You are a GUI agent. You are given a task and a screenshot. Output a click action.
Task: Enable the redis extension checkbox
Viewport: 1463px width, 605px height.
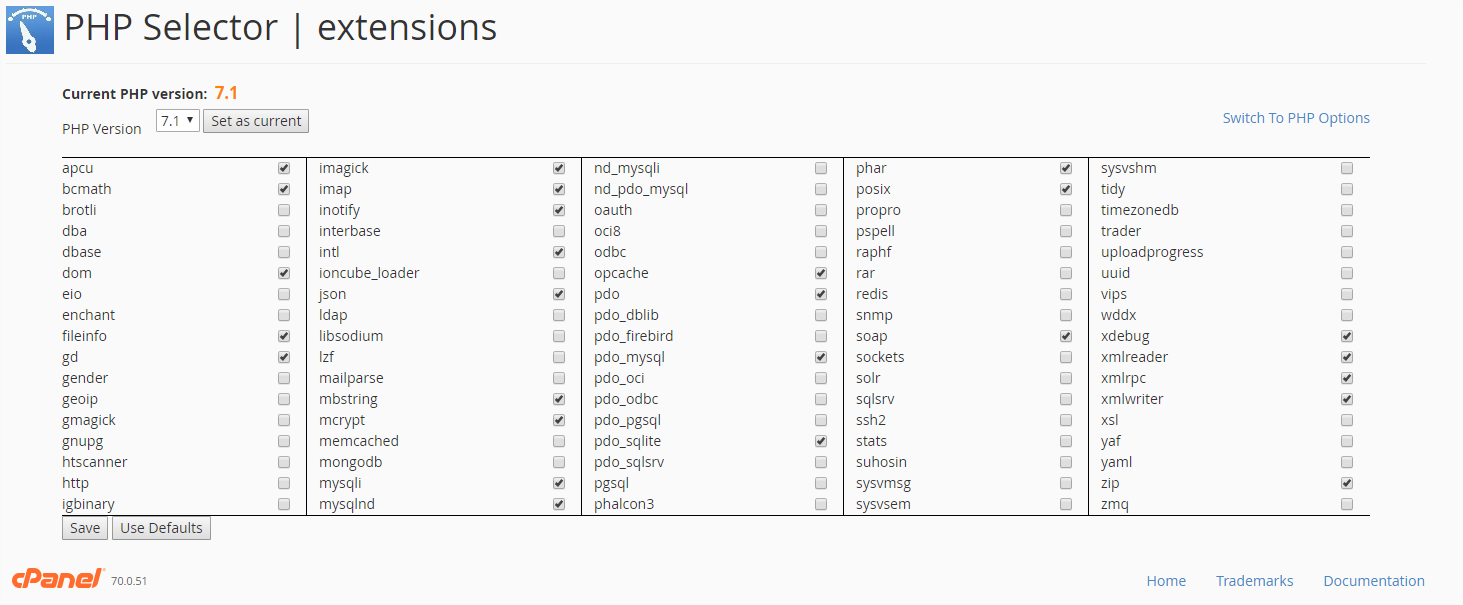(1066, 294)
